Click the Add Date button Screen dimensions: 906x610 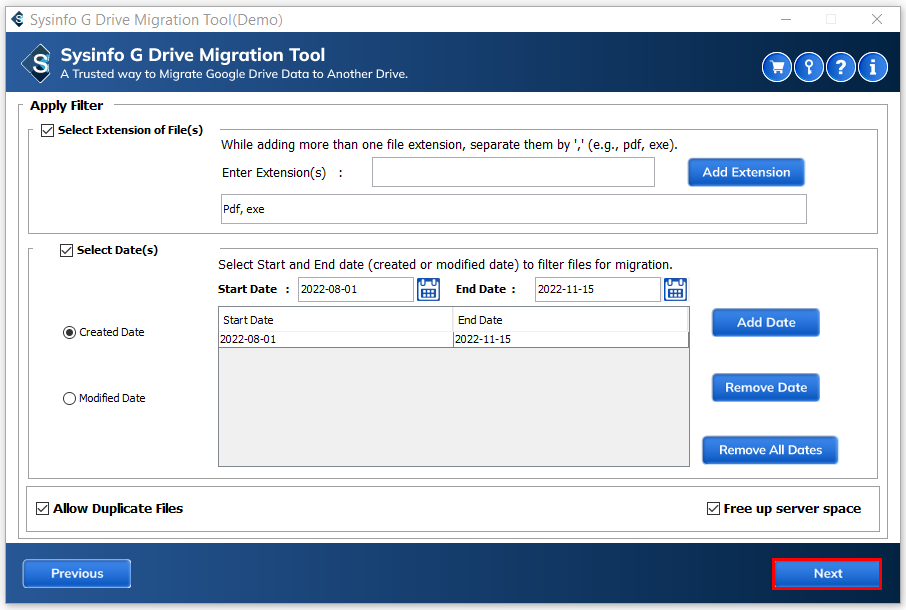click(765, 323)
